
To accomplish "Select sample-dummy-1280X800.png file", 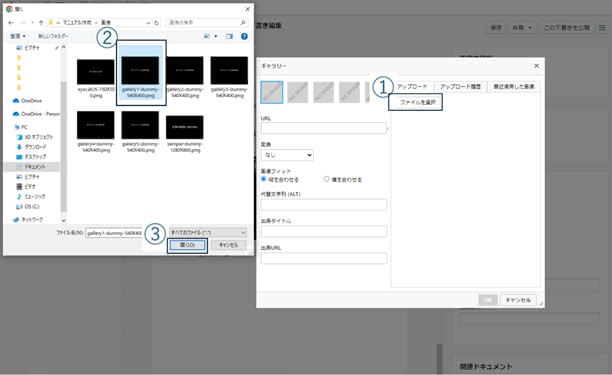I will [x=185, y=134].
